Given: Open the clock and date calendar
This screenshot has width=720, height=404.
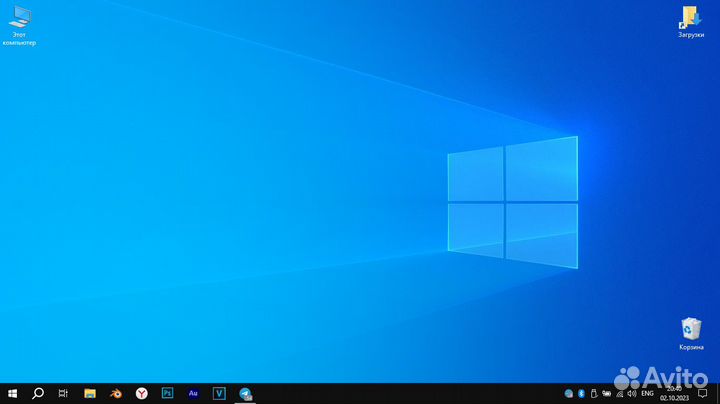Looking at the screenshot, I should [673, 393].
